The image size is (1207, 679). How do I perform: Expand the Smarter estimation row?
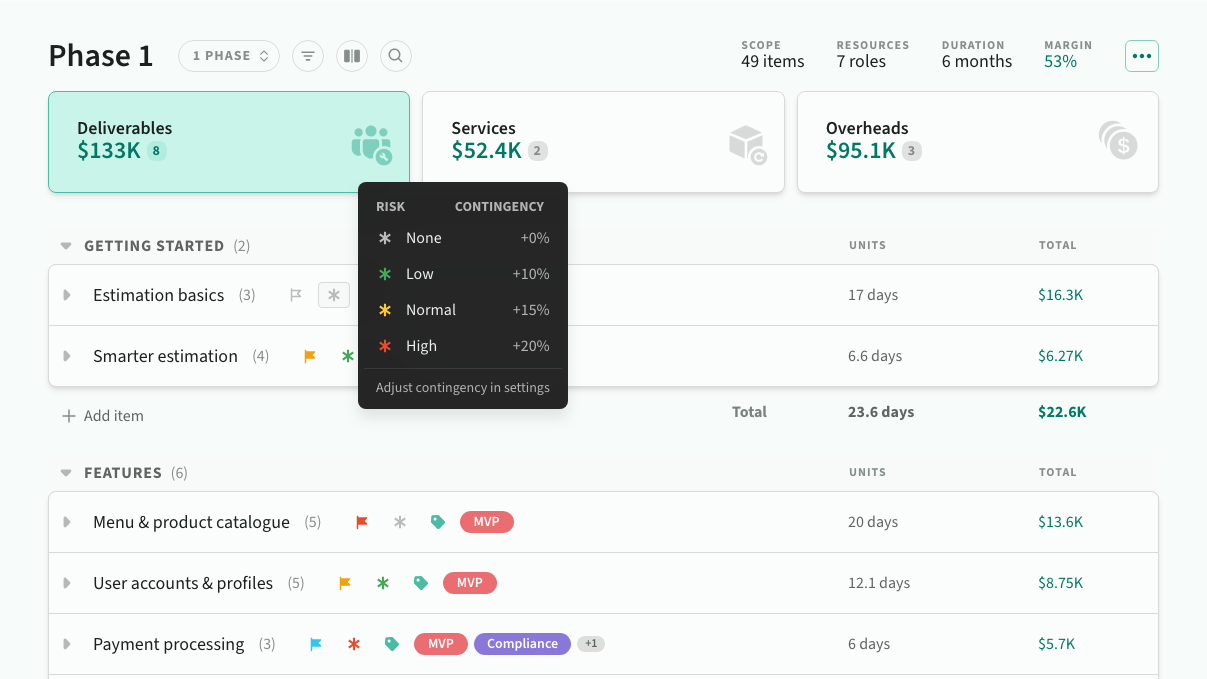coord(67,356)
